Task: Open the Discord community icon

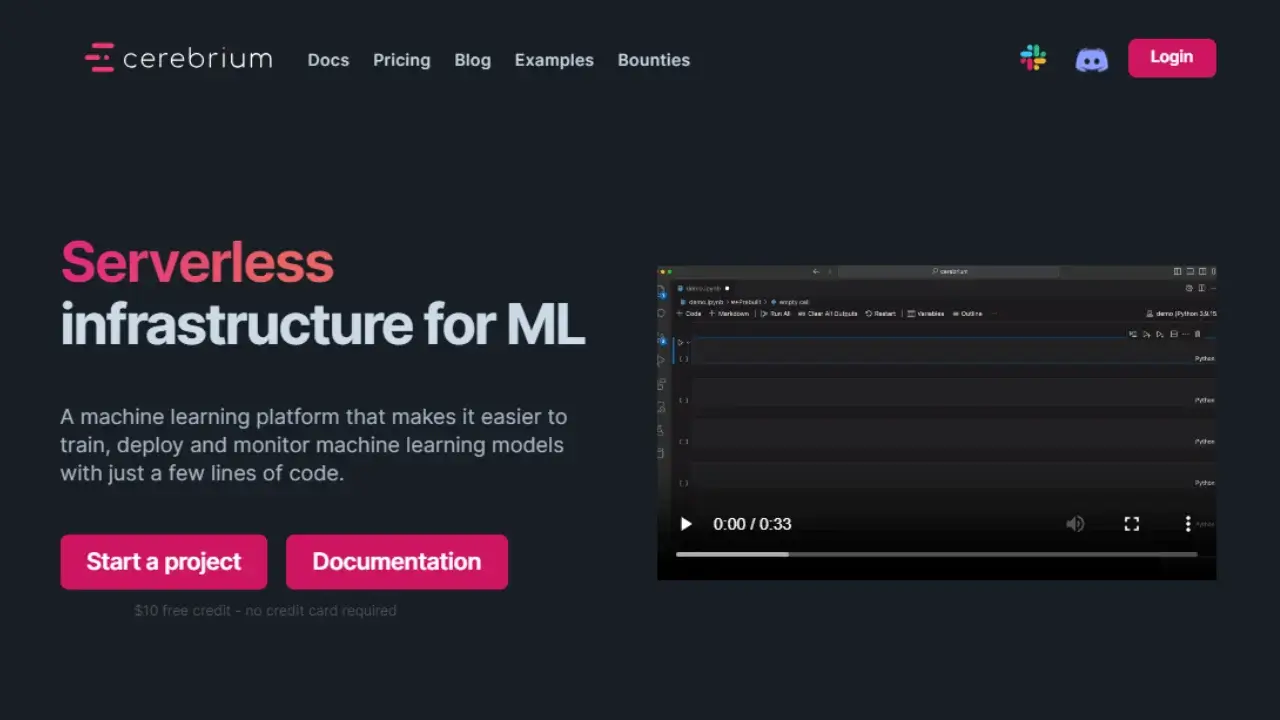Action: pos(1091,59)
